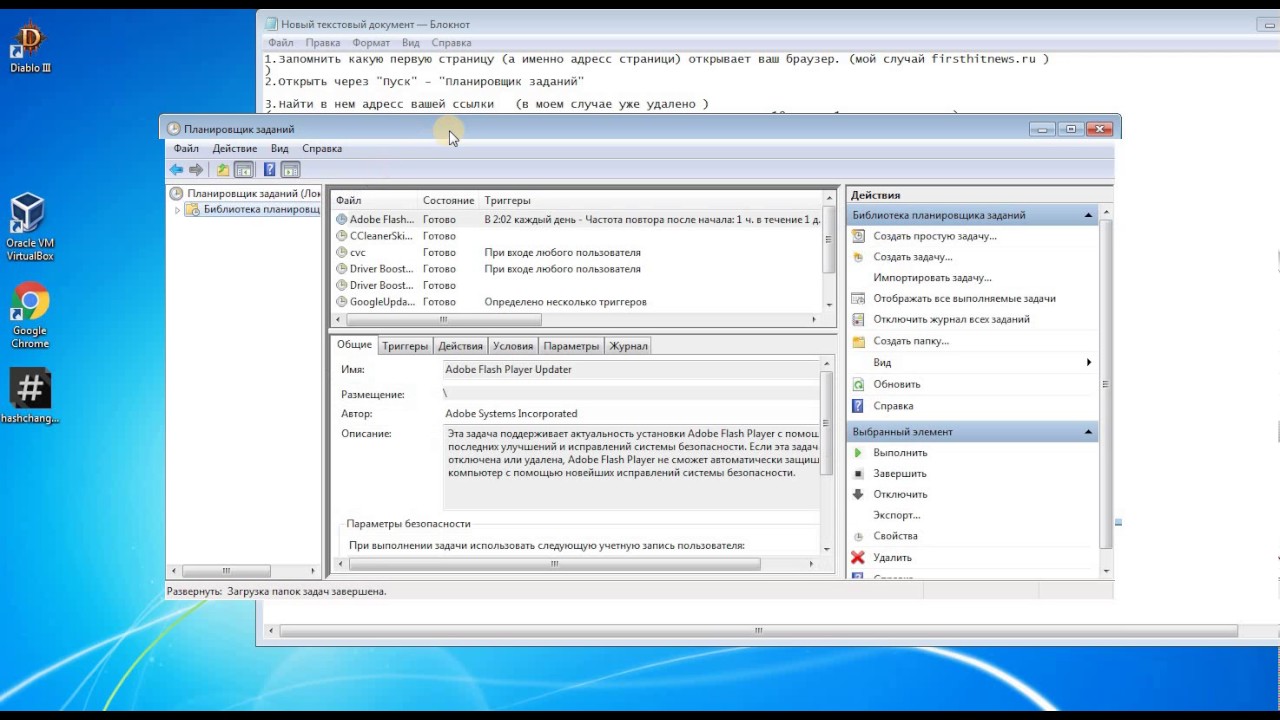Screen dimensions: 1280x720
Task: Switch to the Параметры tab
Action: pos(571,346)
